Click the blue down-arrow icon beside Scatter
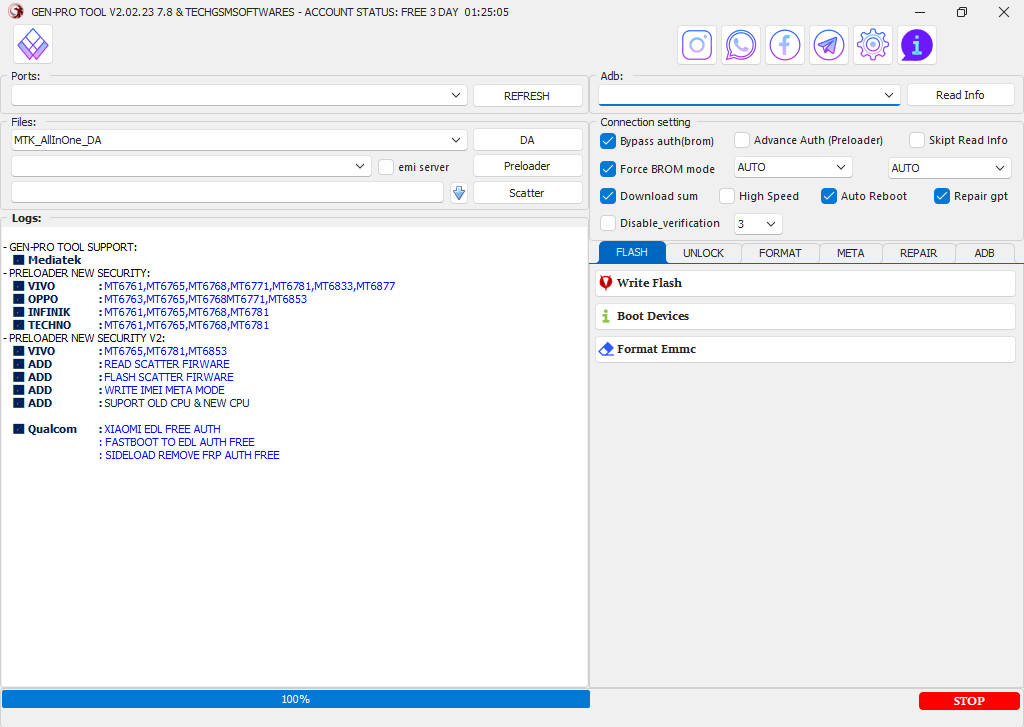1024x727 pixels. pyautogui.click(x=459, y=193)
